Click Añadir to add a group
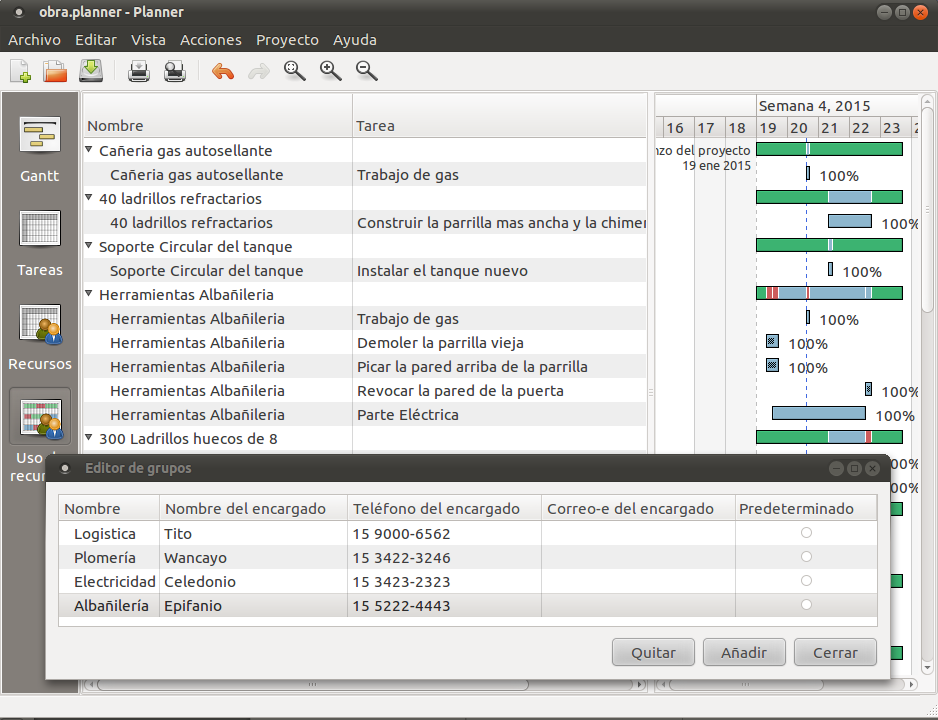938x720 pixels. [x=744, y=652]
